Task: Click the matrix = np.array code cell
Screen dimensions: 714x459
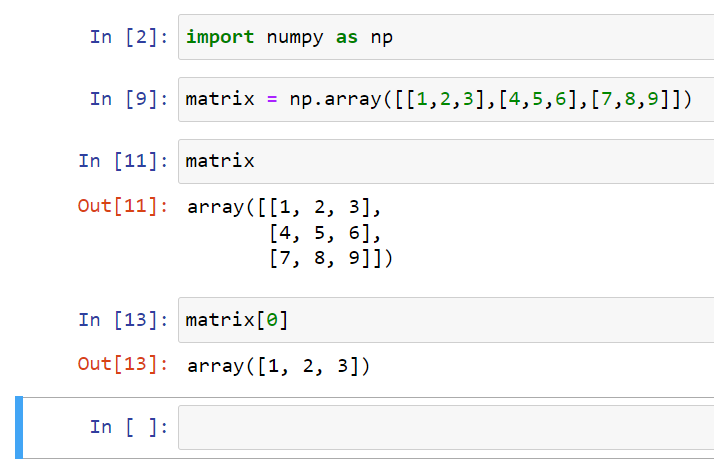Action: click(446, 99)
